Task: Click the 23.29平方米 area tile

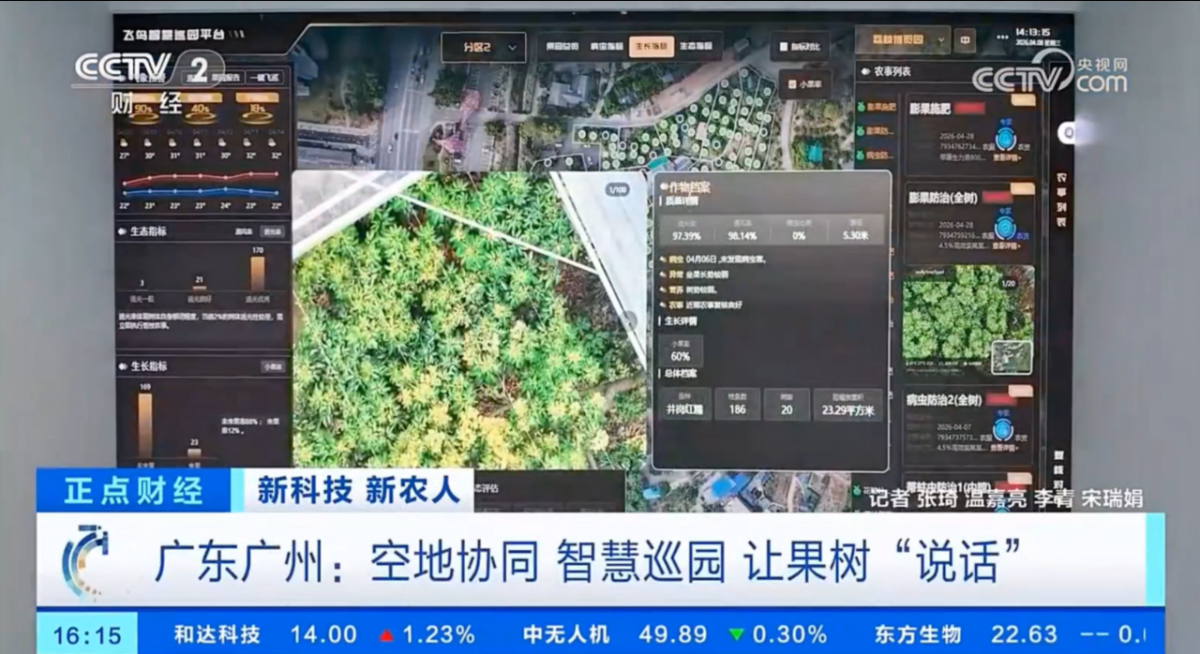Action: [x=848, y=404]
